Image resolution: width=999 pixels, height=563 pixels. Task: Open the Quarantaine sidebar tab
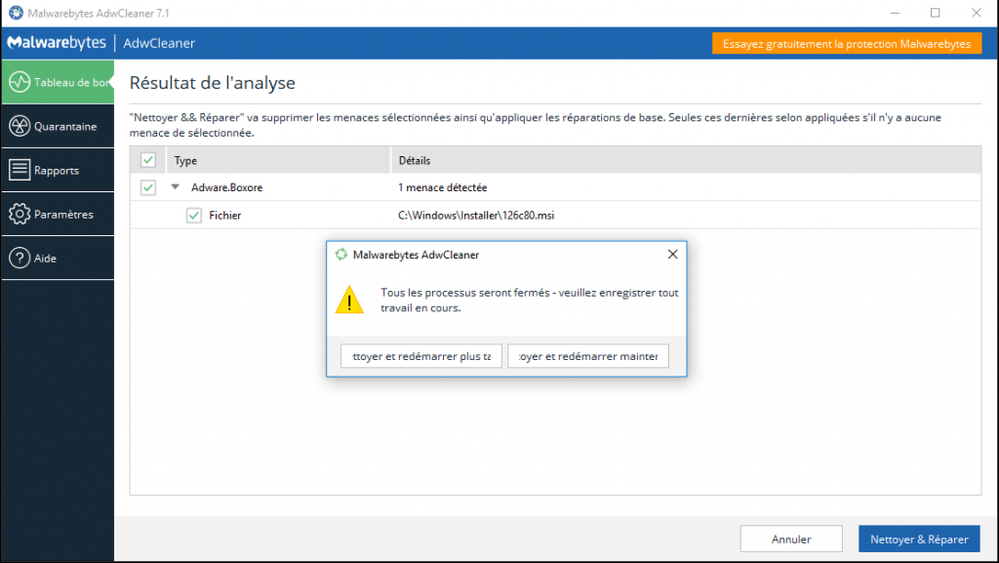point(57,126)
